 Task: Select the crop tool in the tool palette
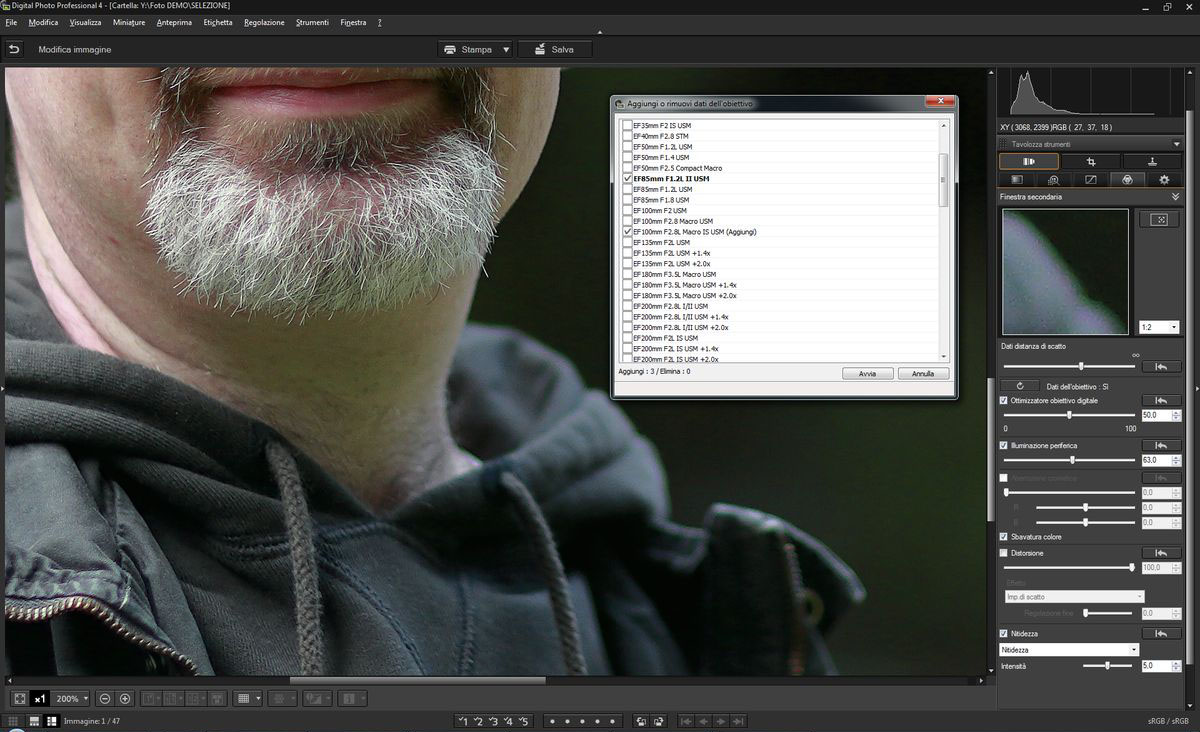pyautogui.click(x=1090, y=161)
